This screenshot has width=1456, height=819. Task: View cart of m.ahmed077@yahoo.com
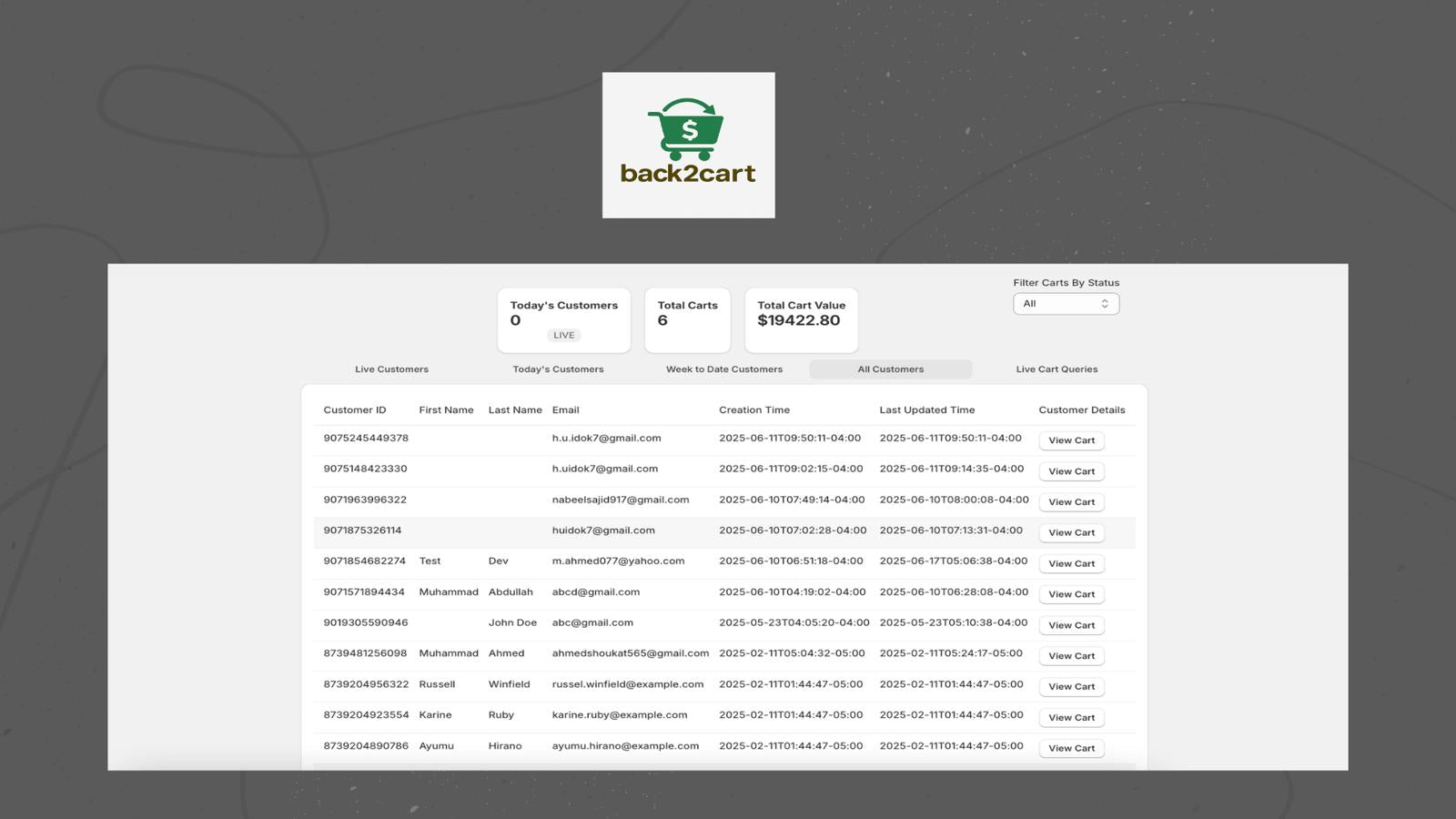[1071, 564]
